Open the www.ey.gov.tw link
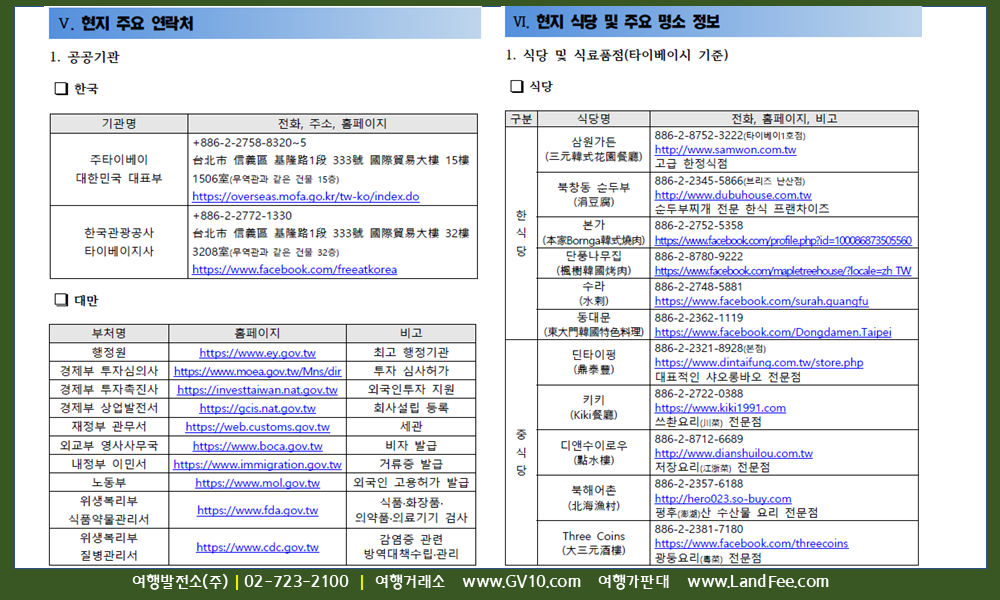Image resolution: width=1000 pixels, height=600 pixels. pos(257,353)
